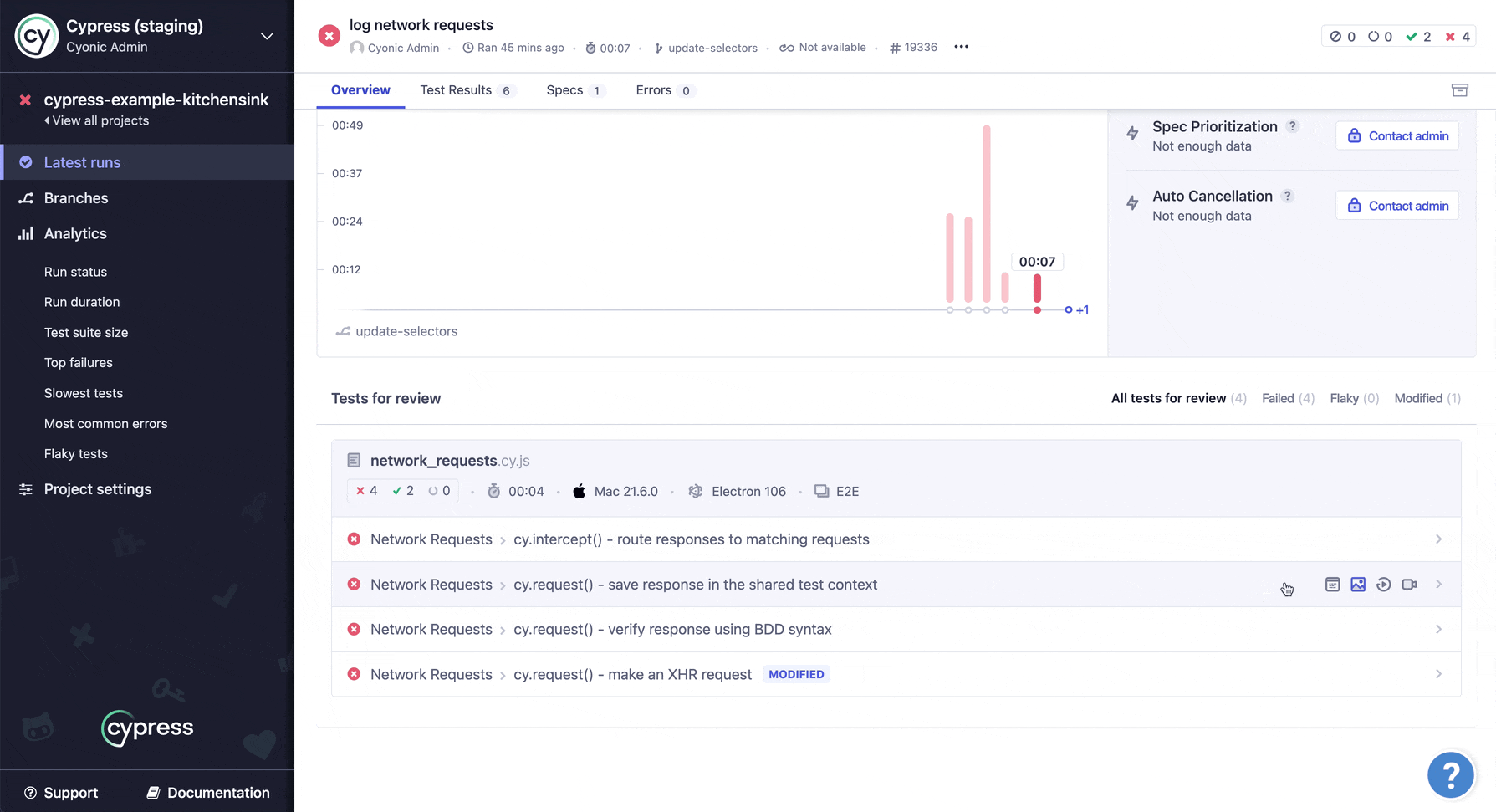Image resolution: width=1496 pixels, height=812 pixels.
Task: Select the highlighted 00:07 run bar in chart
Action: point(1037,289)
